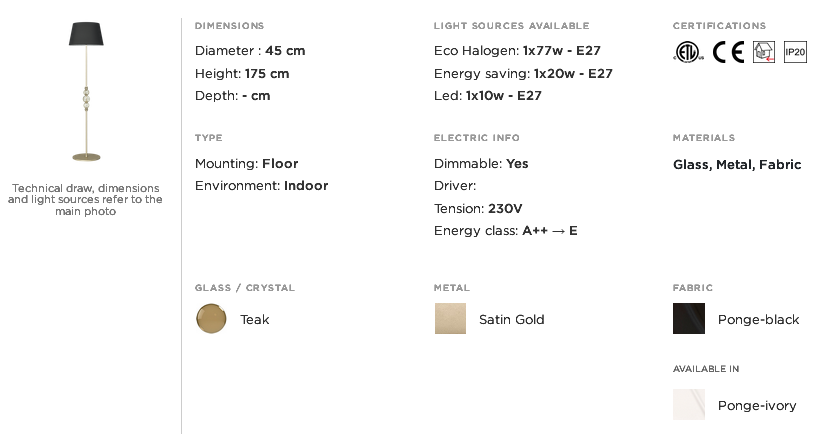Choose the Ponge-ivory fabric swatch
Viewport: 826px width, 434px height.
tap(689, 405)
